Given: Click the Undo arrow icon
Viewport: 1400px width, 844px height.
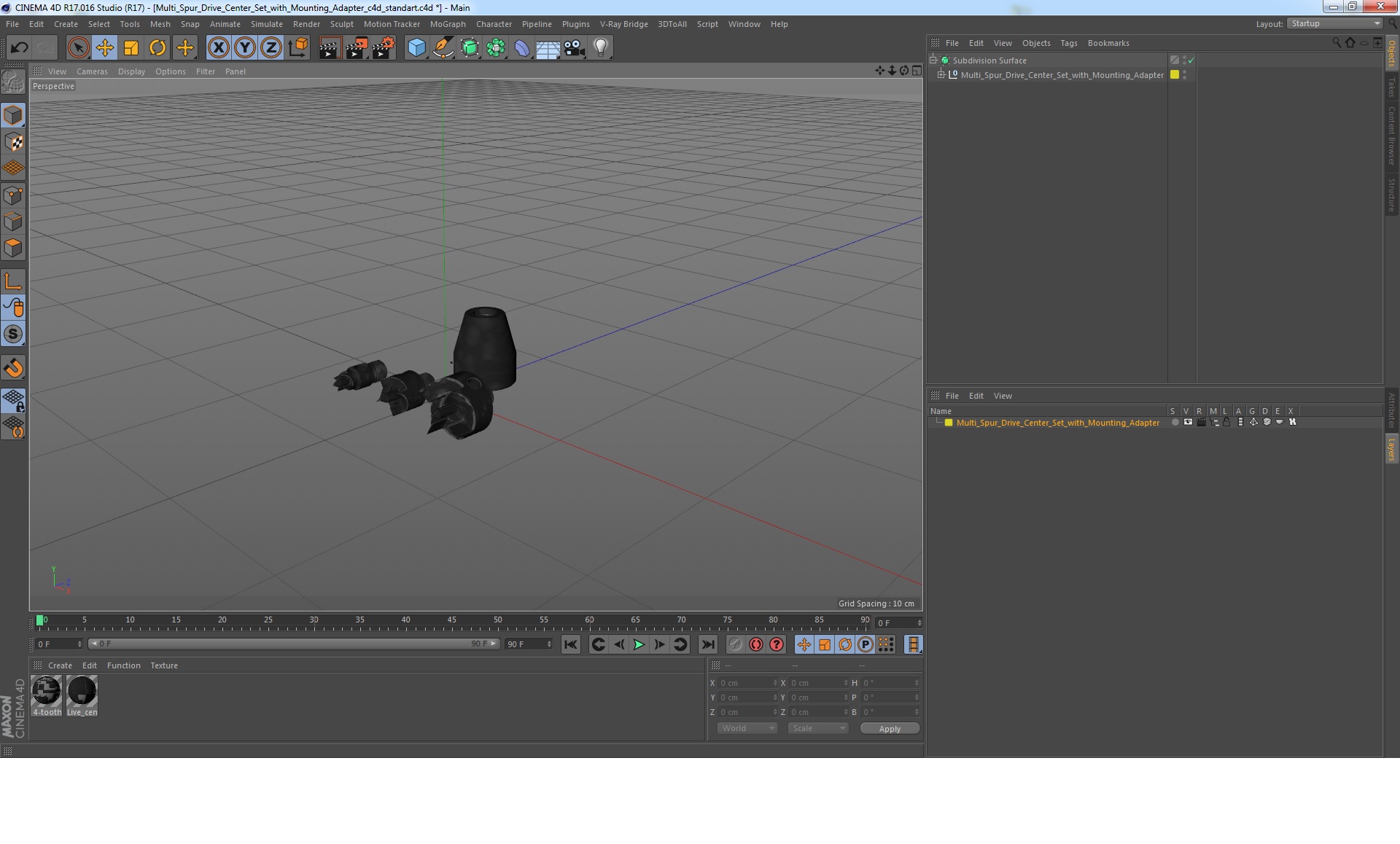Looking at the screenshot, I should [19, 48].
